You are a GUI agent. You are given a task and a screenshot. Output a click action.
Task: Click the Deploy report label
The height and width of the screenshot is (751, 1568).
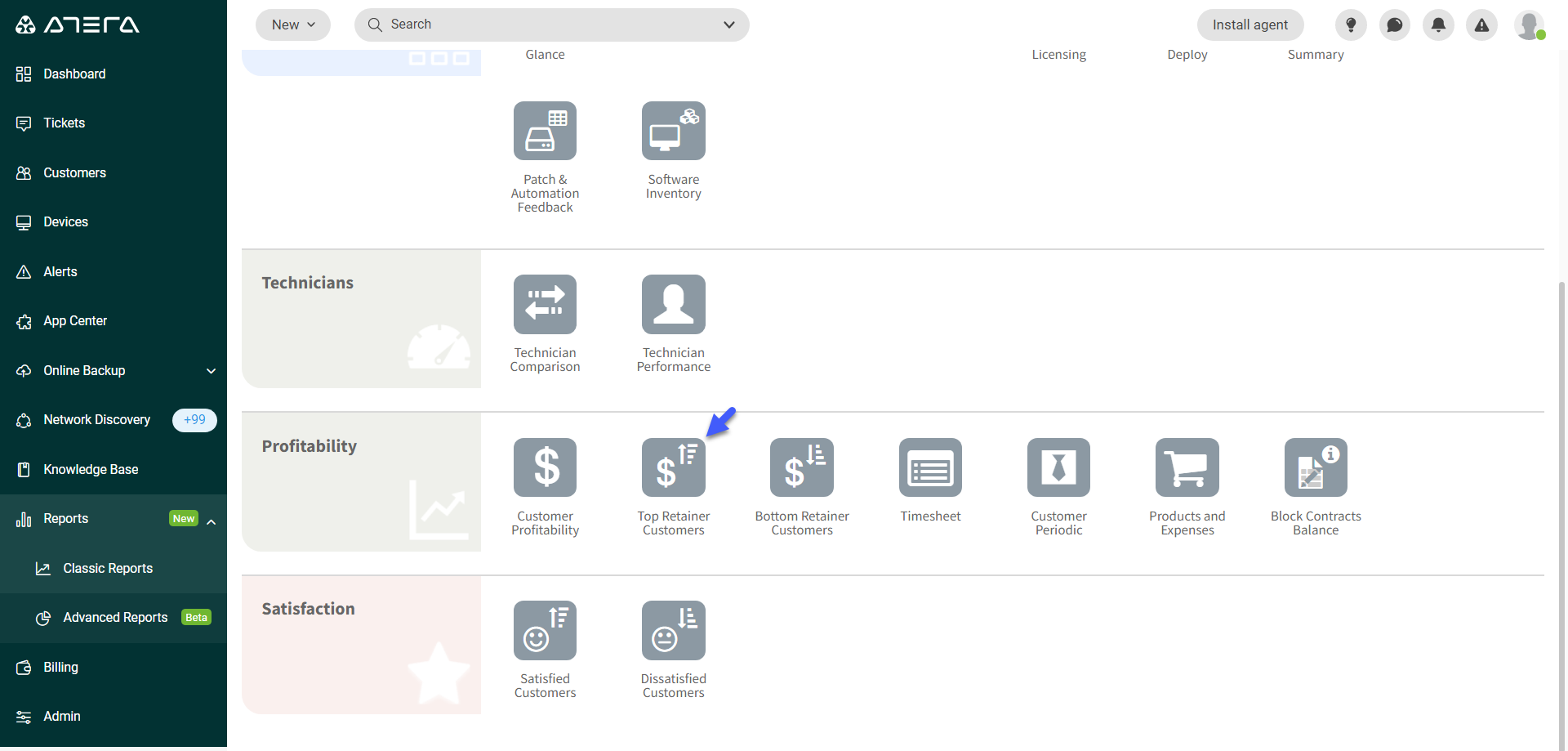1187,55
